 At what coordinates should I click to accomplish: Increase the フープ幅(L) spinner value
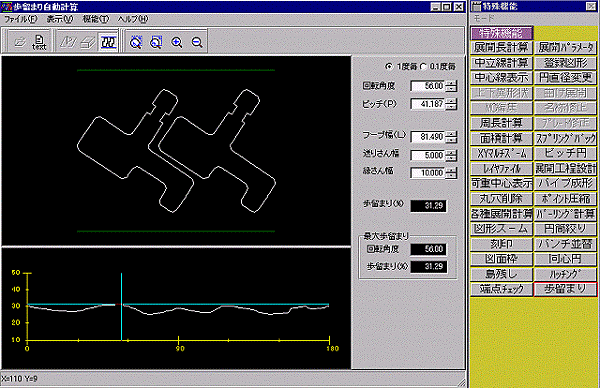point(452,134)
